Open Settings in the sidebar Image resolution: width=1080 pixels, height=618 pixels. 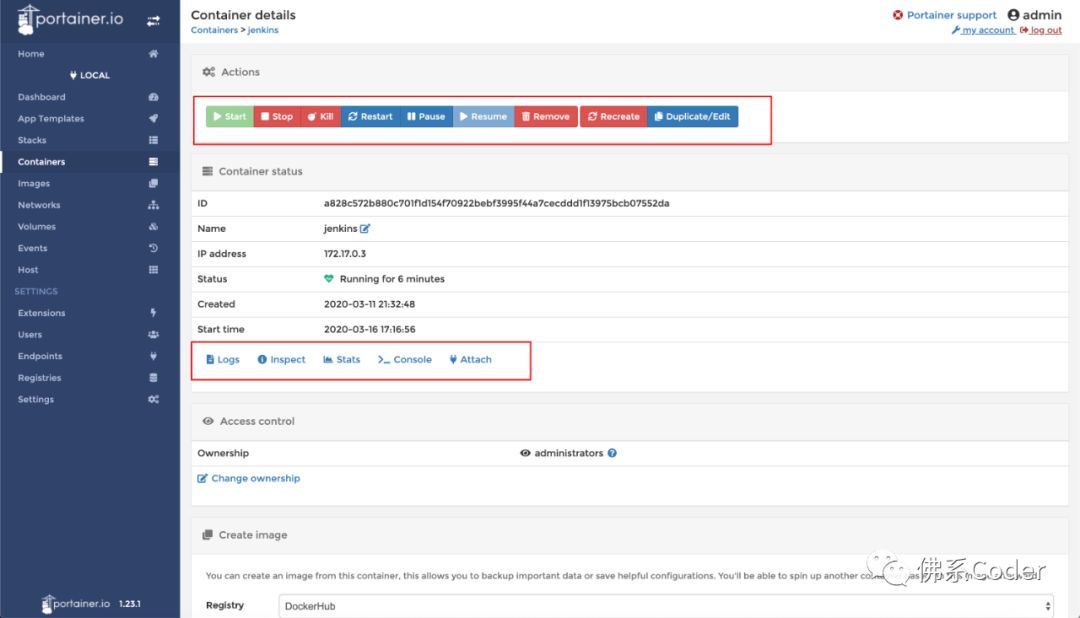pyautogui.click(x=36, y=399)
